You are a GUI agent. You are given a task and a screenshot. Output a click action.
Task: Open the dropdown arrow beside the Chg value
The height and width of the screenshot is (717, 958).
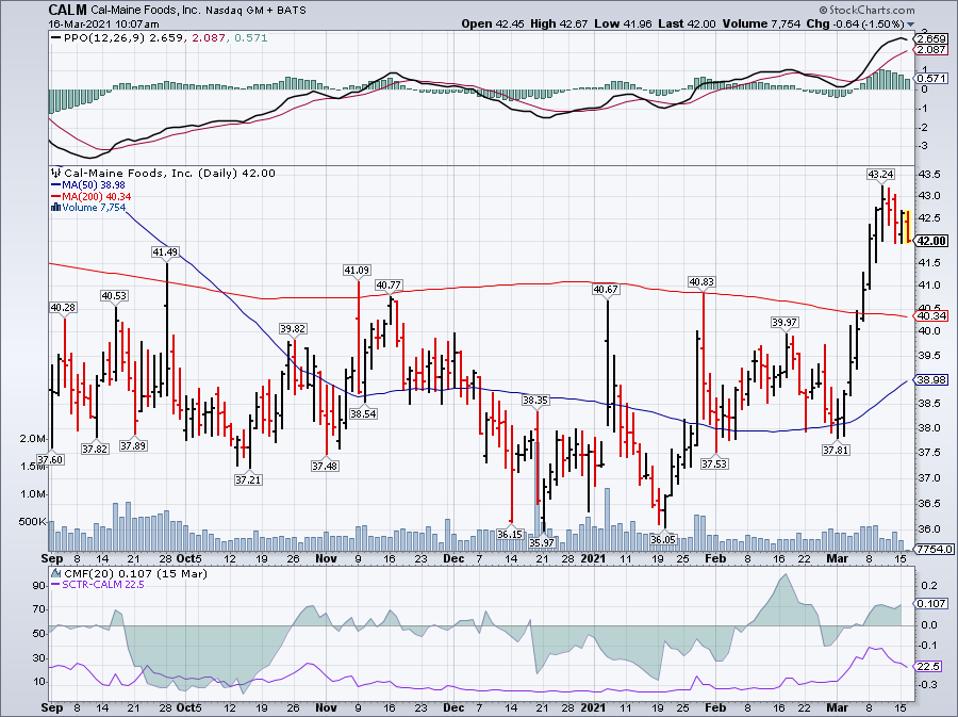click(911, 24)
